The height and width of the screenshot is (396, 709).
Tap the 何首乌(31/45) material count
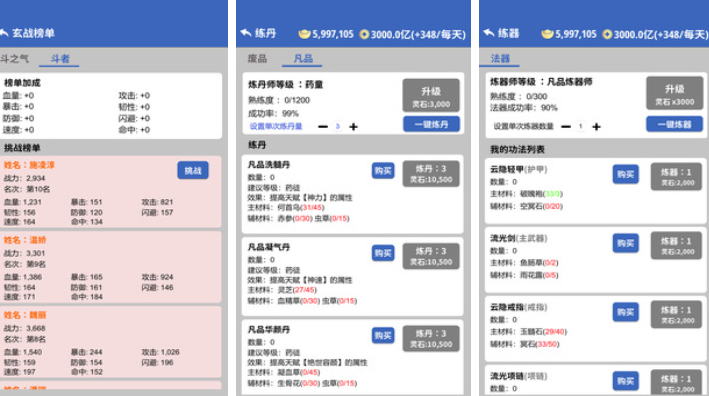(301, 207)
